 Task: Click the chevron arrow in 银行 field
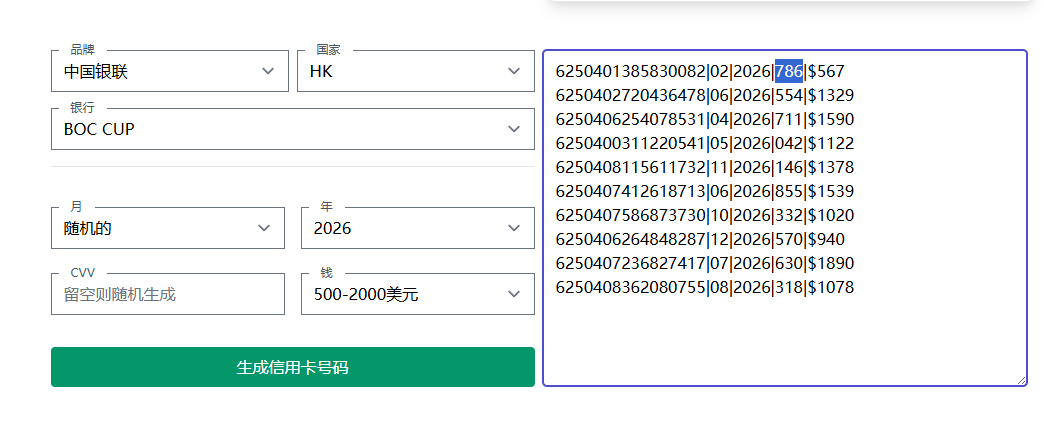pyautogui.click(x=513, y=129)
